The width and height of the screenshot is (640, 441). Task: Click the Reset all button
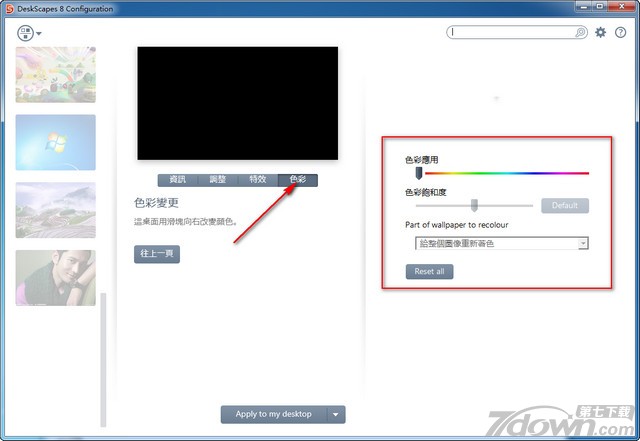click(x=429, y=272)
